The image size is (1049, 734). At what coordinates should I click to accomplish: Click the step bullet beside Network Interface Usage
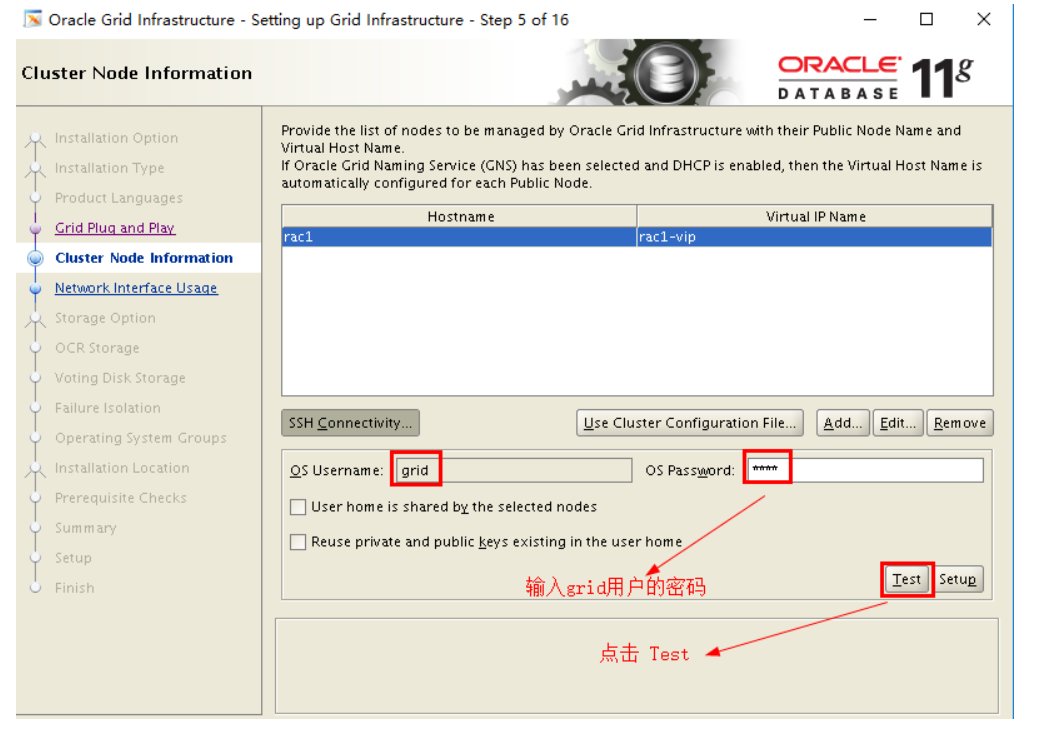click(35, 288)
